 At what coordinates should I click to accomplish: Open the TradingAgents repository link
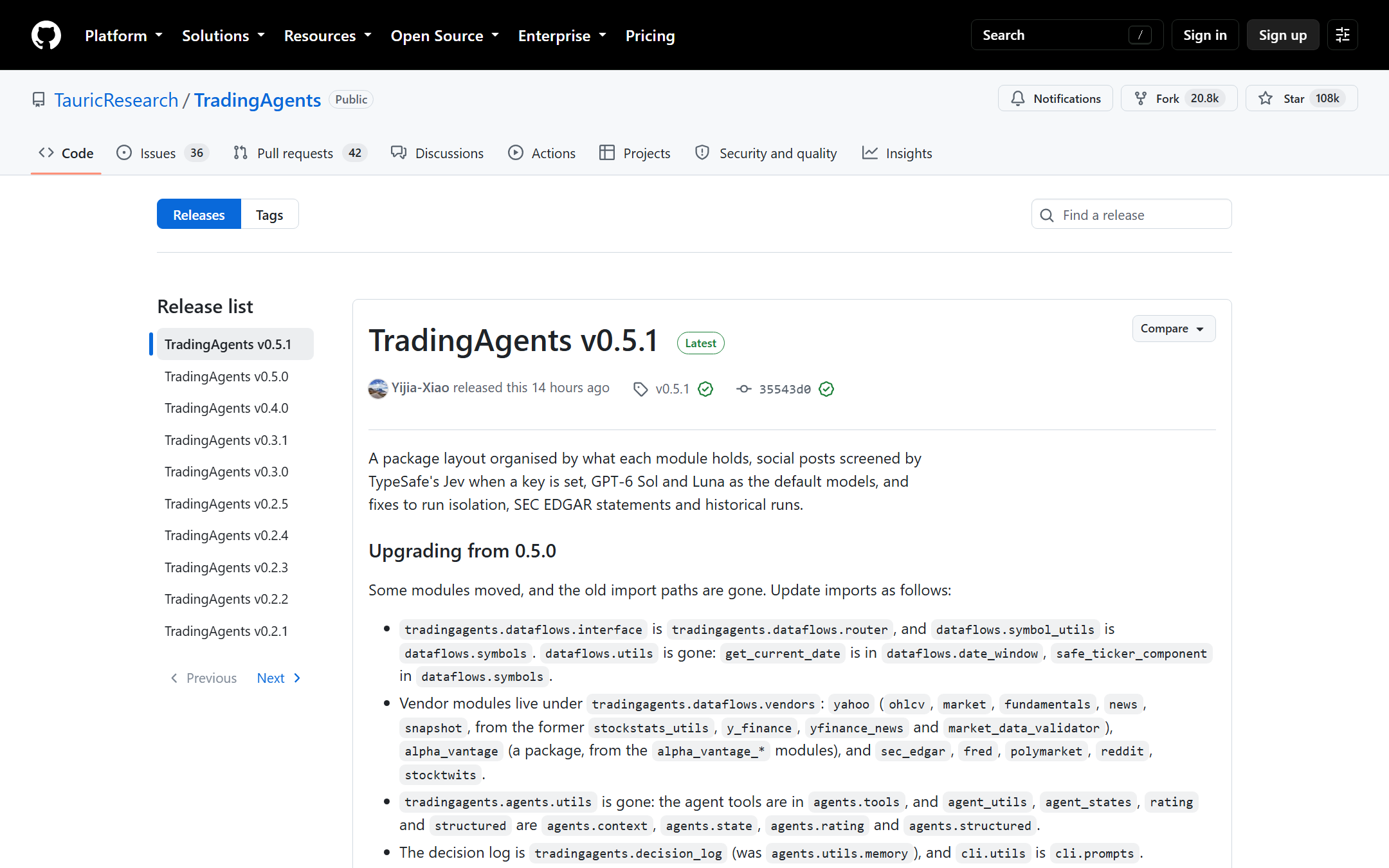(257, 100)
